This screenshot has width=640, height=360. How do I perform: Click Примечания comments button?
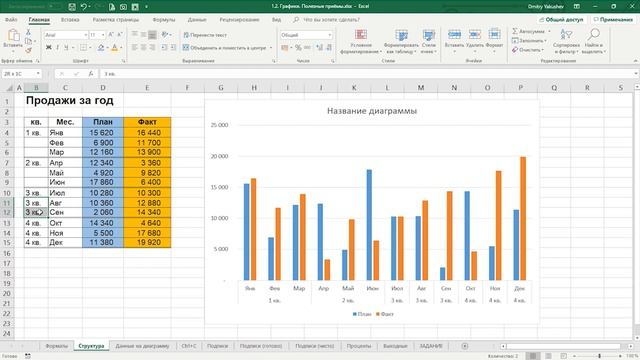tap(613, 20)
